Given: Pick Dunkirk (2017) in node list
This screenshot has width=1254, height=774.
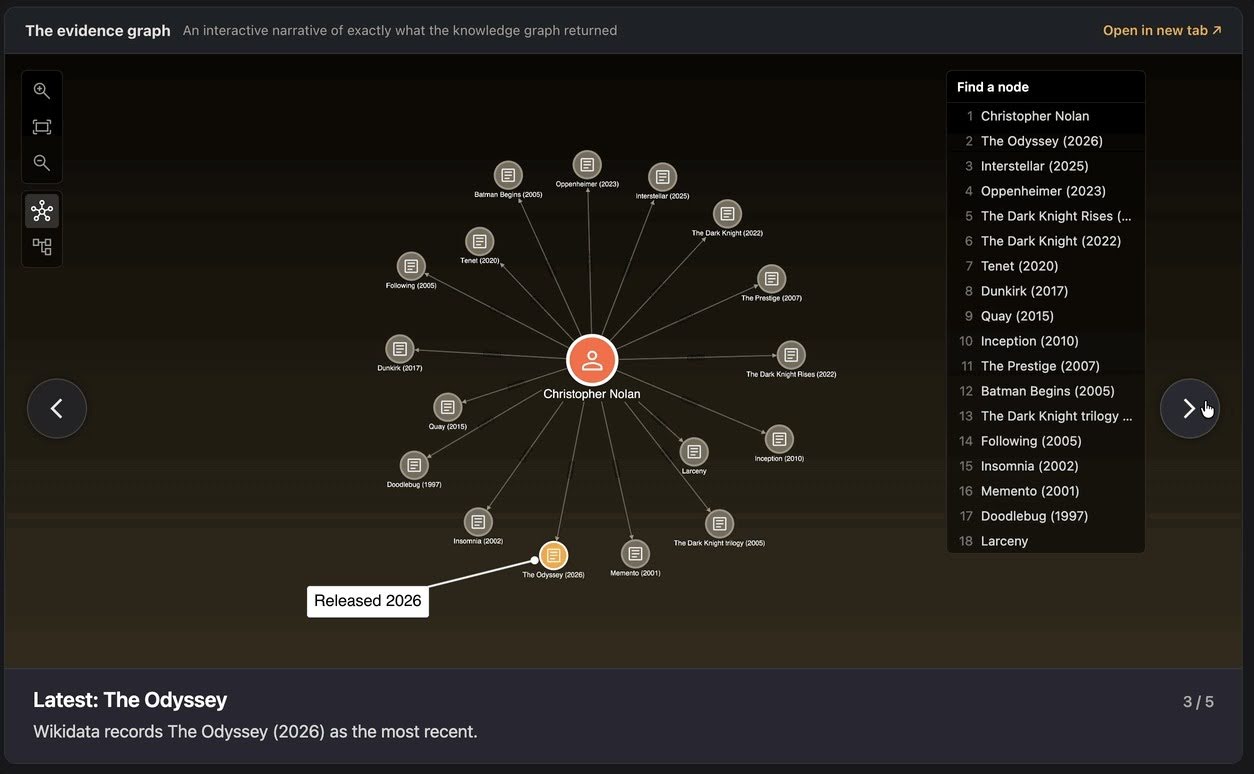Looking at the screenshot, I should tap(1046, 291).
